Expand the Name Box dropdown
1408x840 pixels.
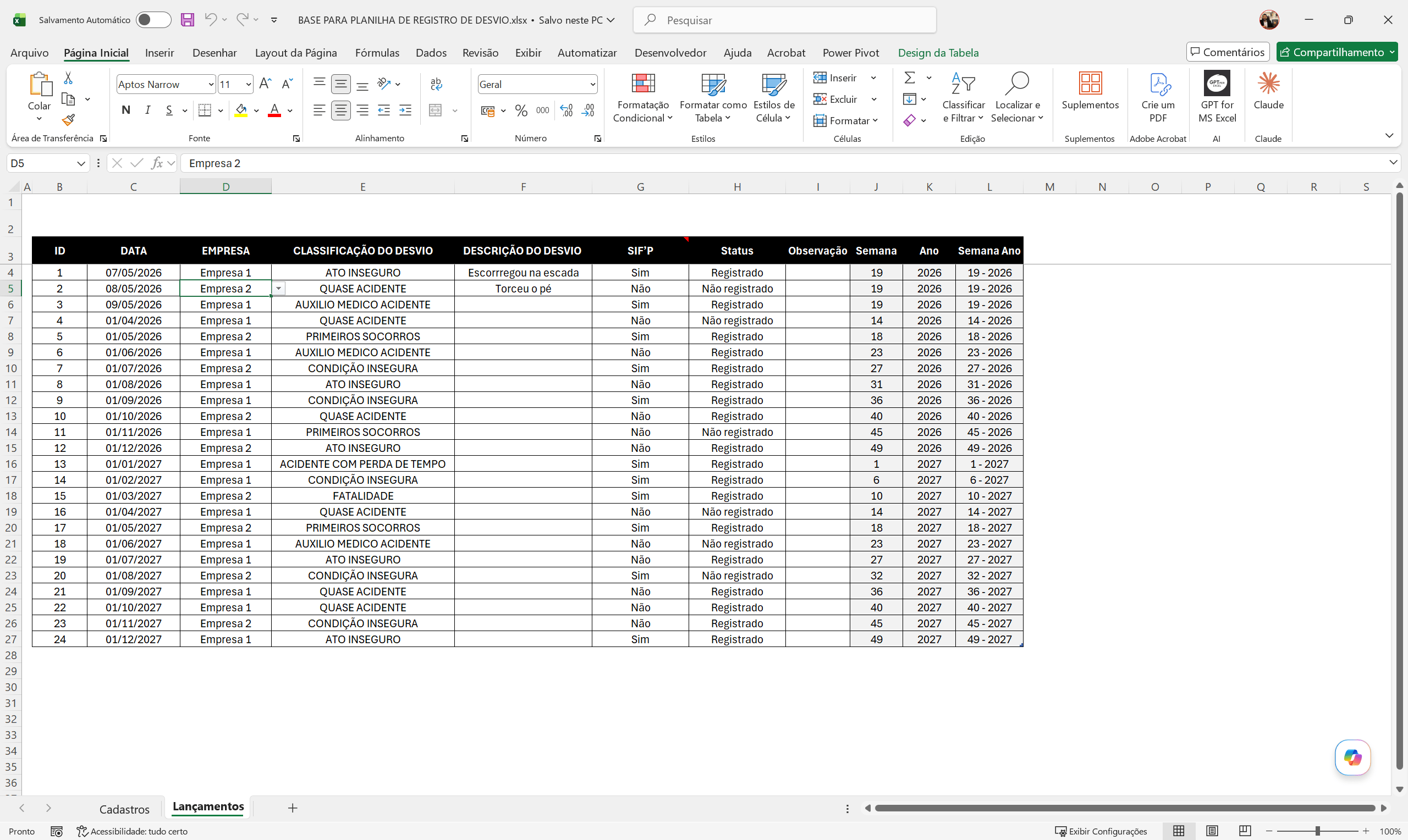(81, 164)
